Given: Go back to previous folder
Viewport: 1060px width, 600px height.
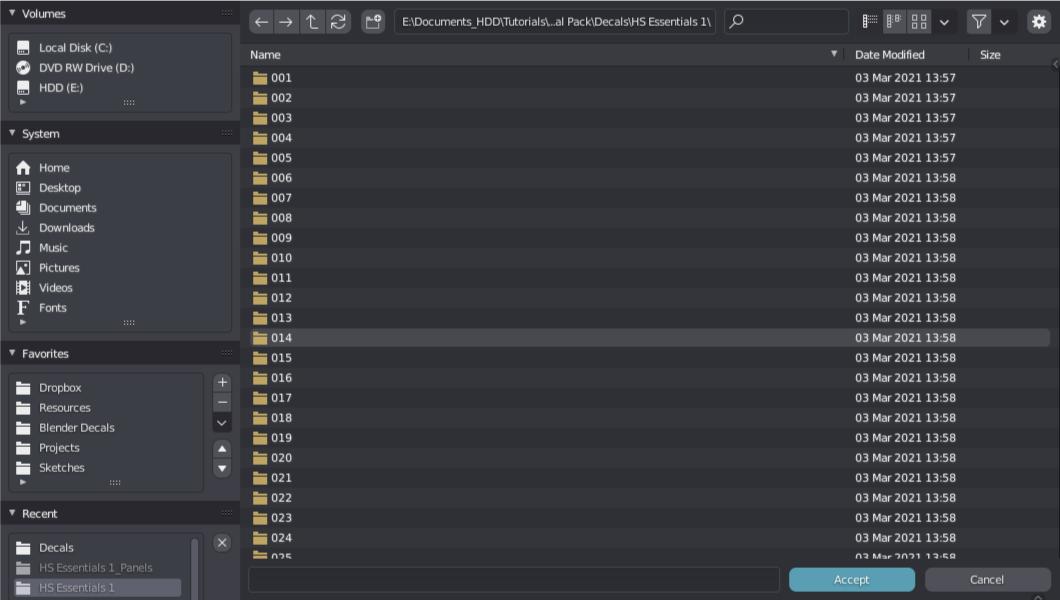Looking at the screenshot, I should pyautogui.click(x=262, y=22).
